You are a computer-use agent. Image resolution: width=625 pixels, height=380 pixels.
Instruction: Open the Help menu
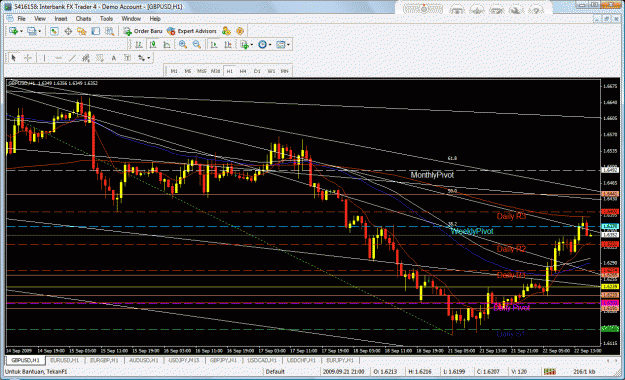(x=155, y=19)
